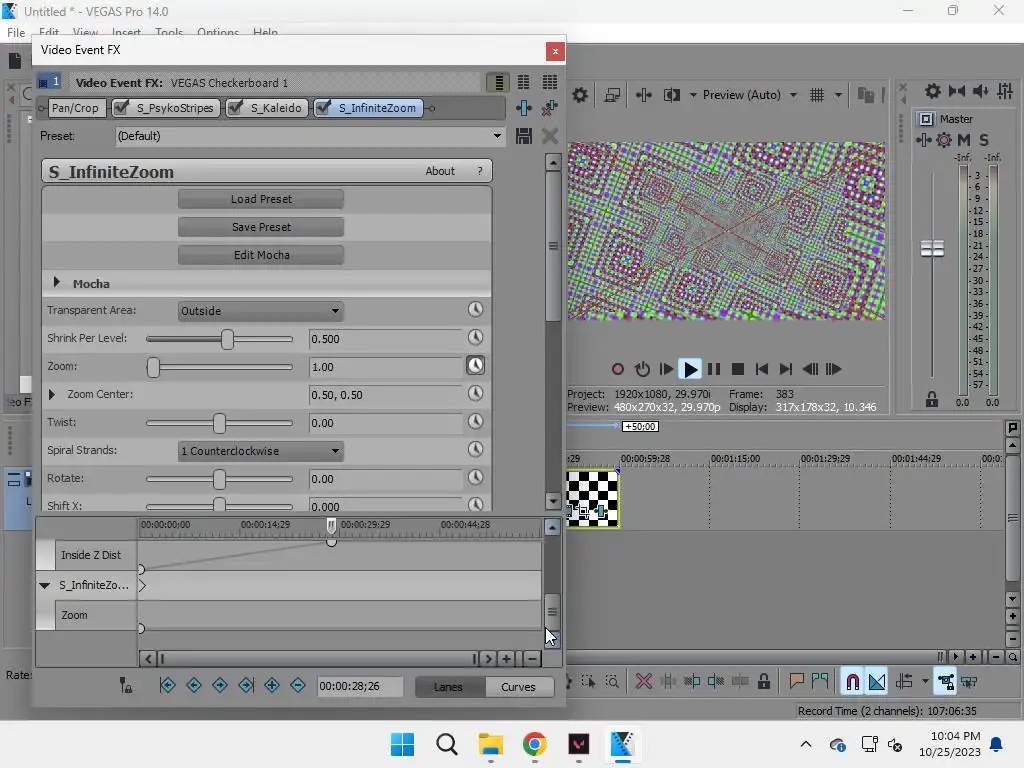Delete the current preset with X
This screenshot has height=768, width=1024.
550,136
